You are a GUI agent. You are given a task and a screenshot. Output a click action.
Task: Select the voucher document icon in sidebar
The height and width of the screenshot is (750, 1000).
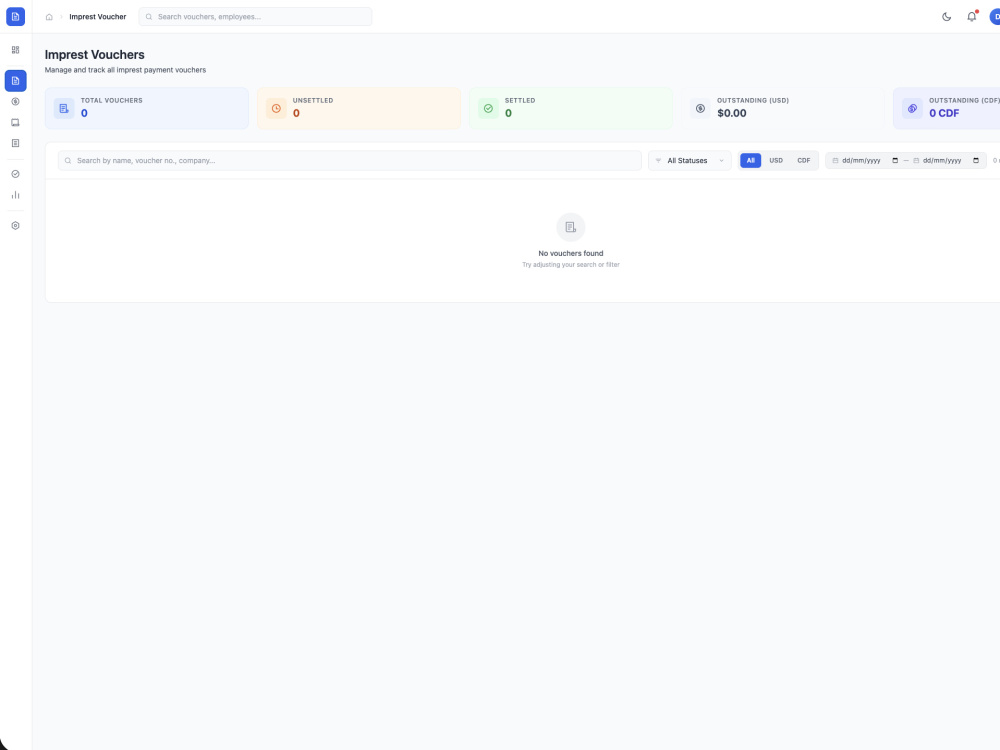pyautogui.click(x=15, y=81)
